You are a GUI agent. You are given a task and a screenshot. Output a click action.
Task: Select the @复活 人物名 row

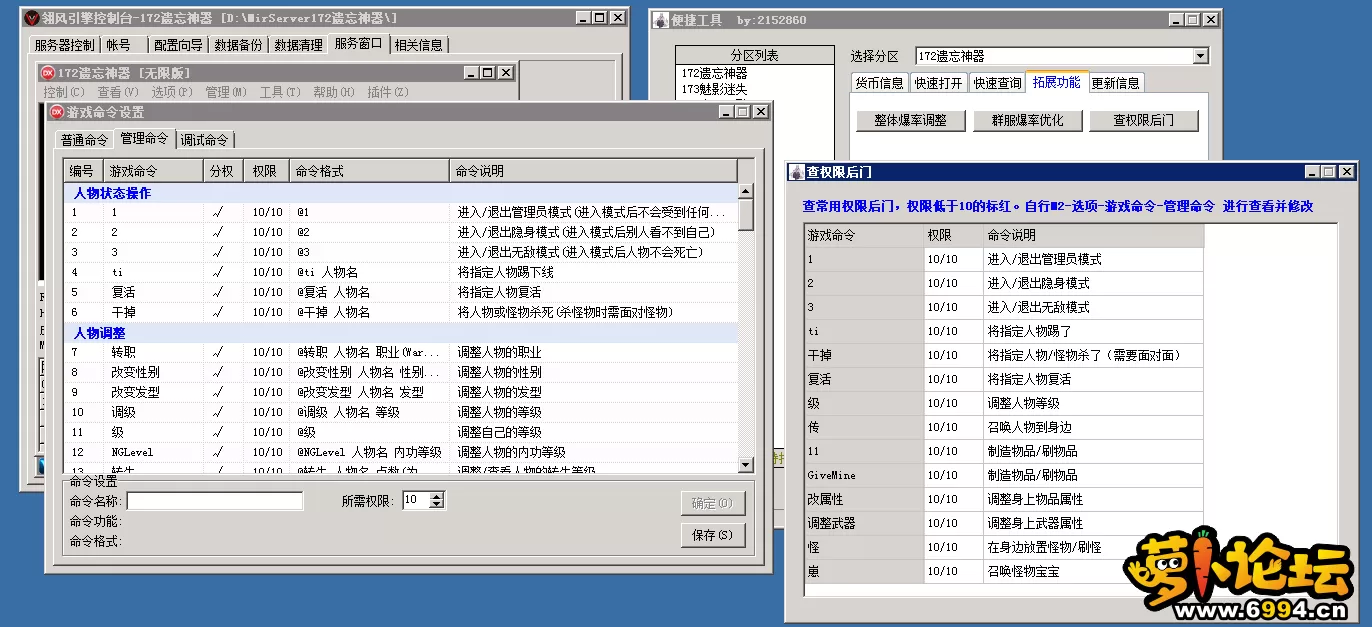pyautogui.click(x=401, y=292)
